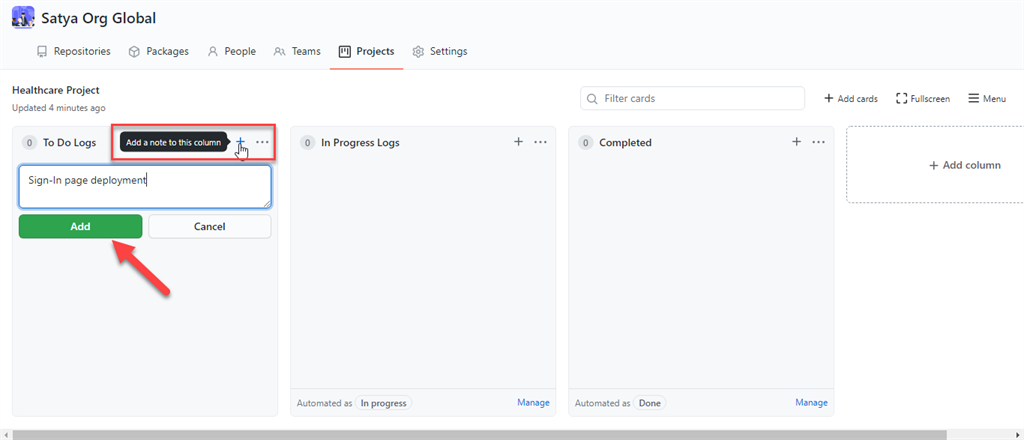
Task: Click Add cards button
Action: coord(851,99)
